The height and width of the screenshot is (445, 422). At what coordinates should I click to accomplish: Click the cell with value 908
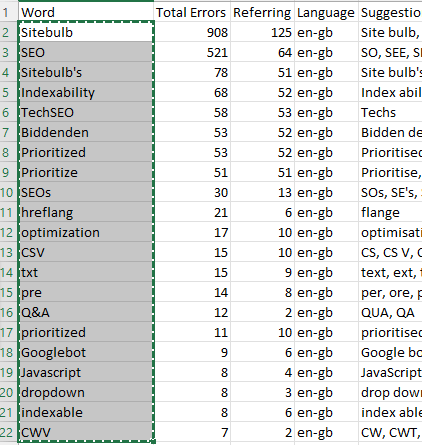click(x=192, y=32)
